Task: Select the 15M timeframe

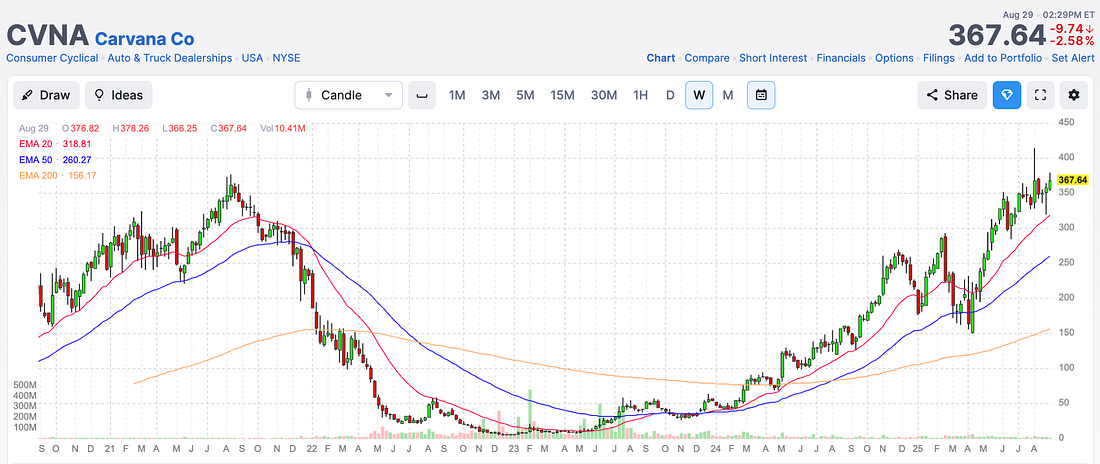Action: tap(562, 95)
